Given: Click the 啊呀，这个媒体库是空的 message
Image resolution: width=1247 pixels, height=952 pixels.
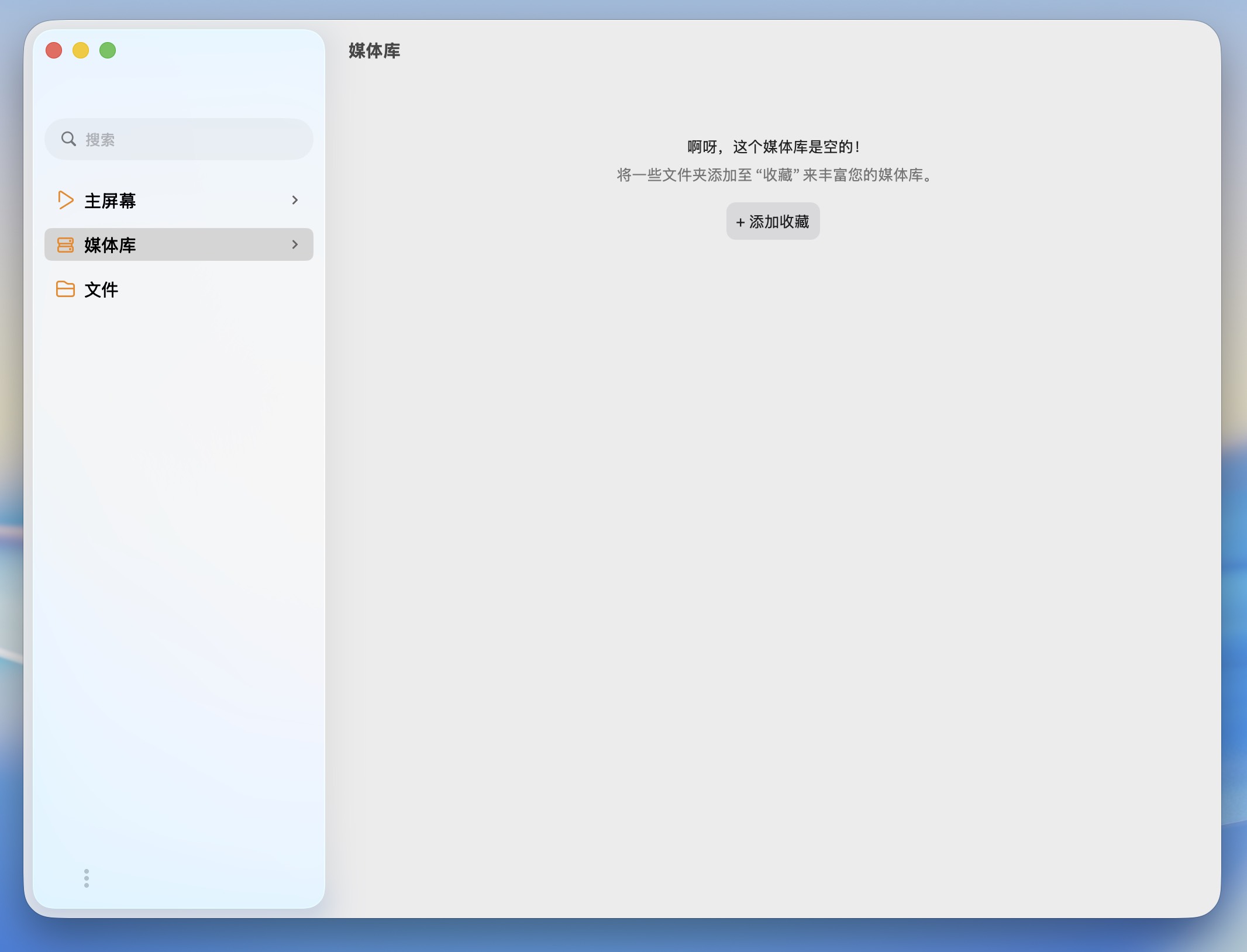Looking at the screenshot, I should (773, 147).
